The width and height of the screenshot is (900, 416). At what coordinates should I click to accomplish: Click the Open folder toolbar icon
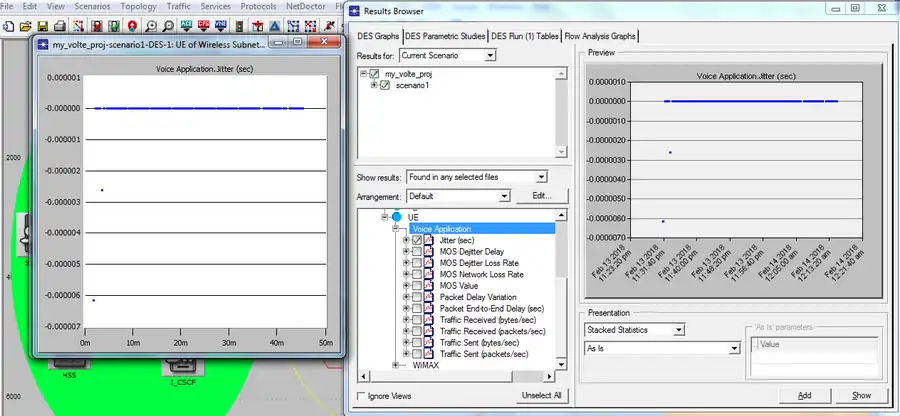(x=25, y=26)
